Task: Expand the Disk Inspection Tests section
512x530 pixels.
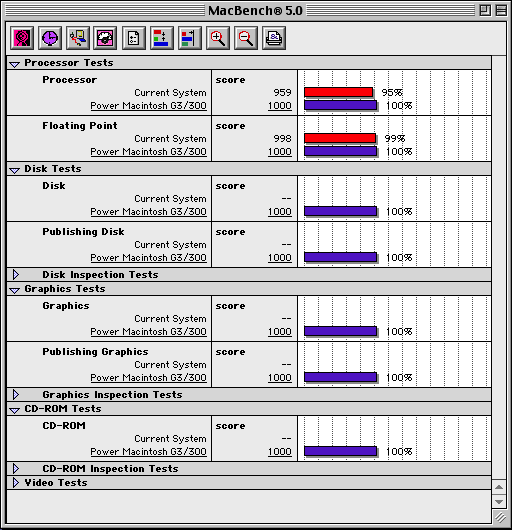Action: [16, 274]
